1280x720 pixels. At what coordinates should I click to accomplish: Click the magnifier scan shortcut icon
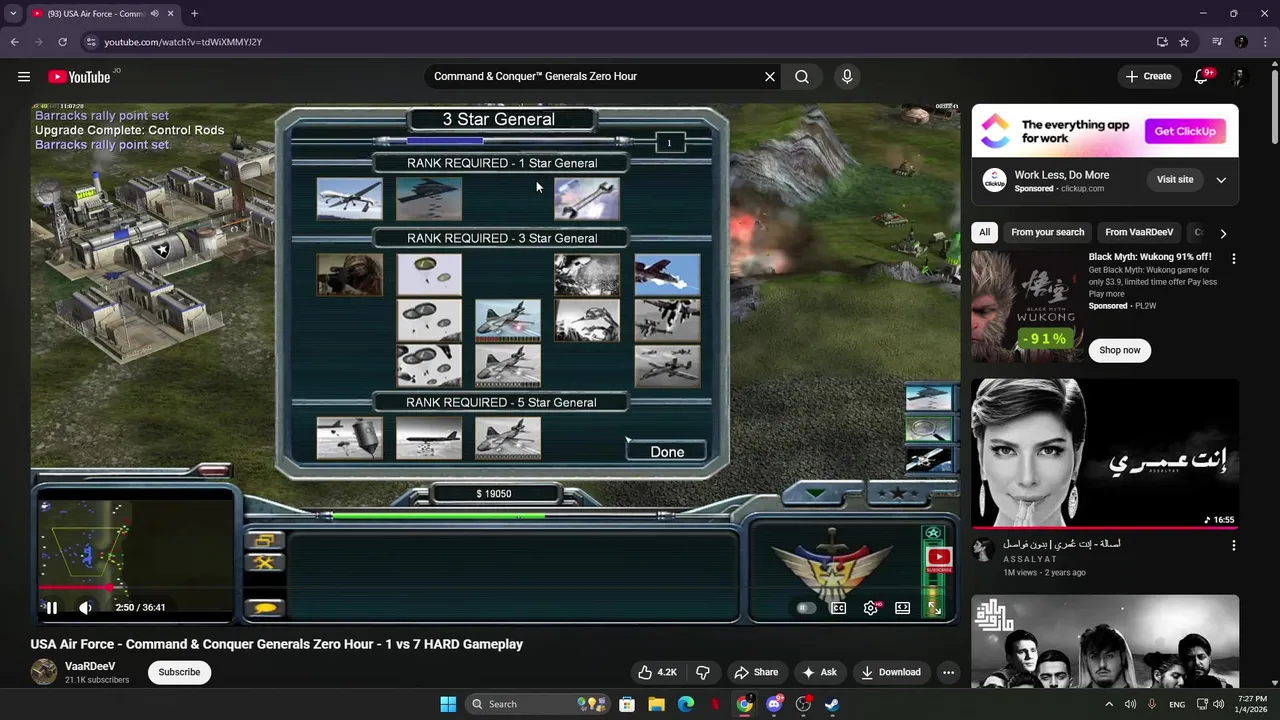[x=929, y=429]
